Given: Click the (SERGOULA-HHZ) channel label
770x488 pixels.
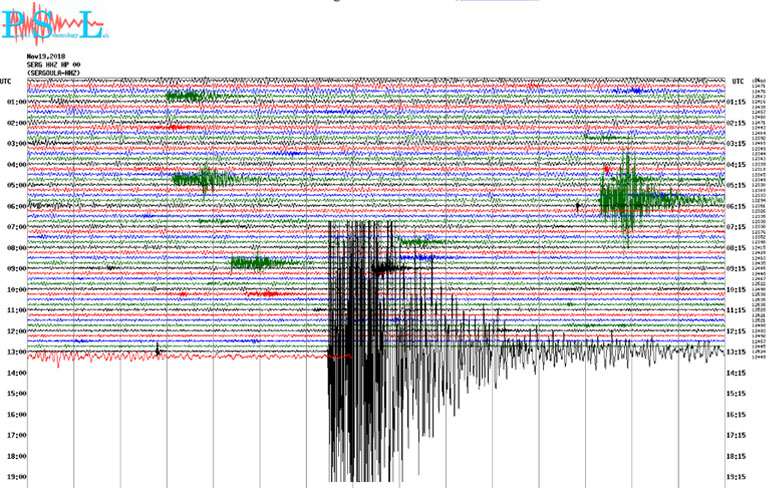Looking at the screenshot, I should (x=54, y=73).
